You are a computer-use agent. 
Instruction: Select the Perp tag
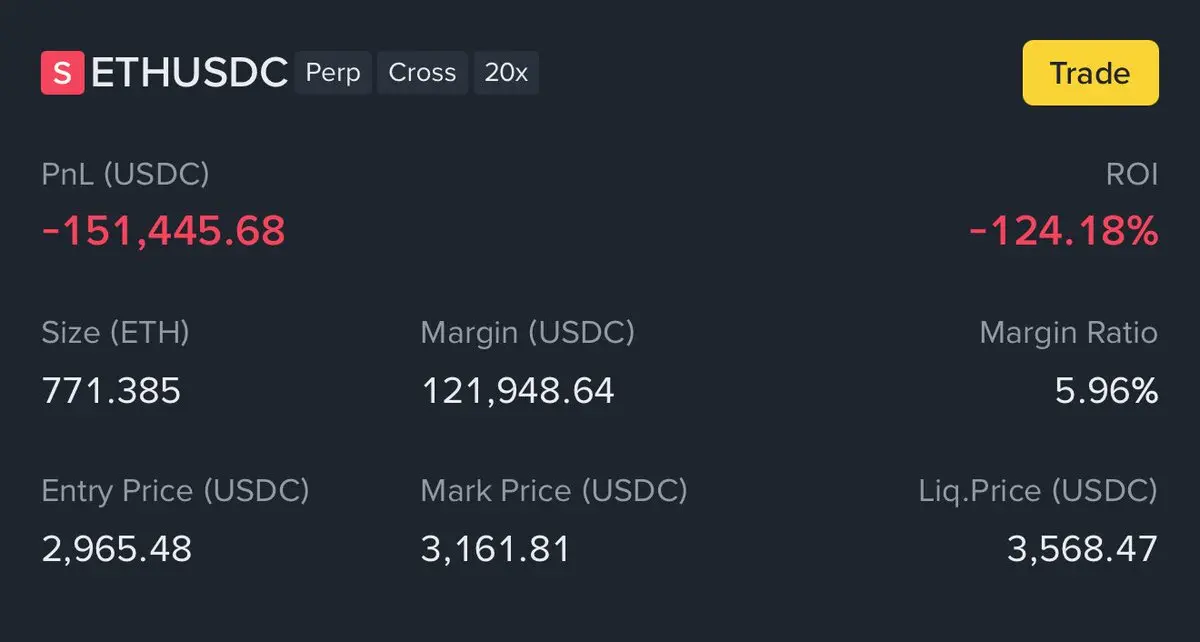pos(333,74)
